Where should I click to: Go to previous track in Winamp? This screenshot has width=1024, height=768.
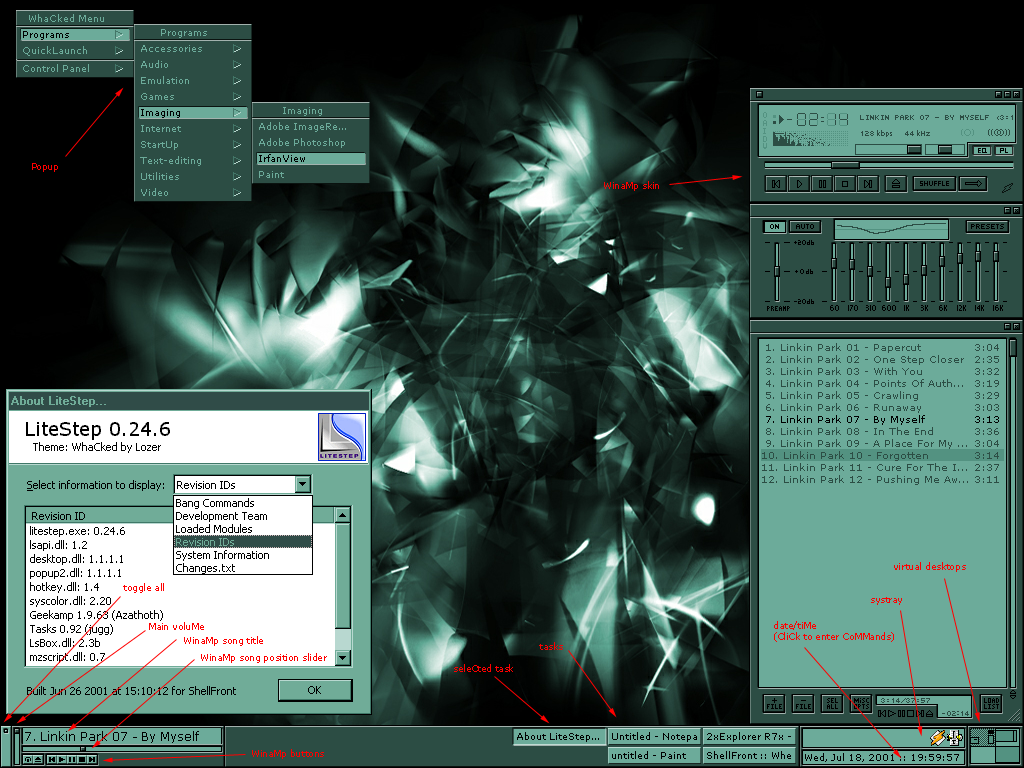(775, 184)
